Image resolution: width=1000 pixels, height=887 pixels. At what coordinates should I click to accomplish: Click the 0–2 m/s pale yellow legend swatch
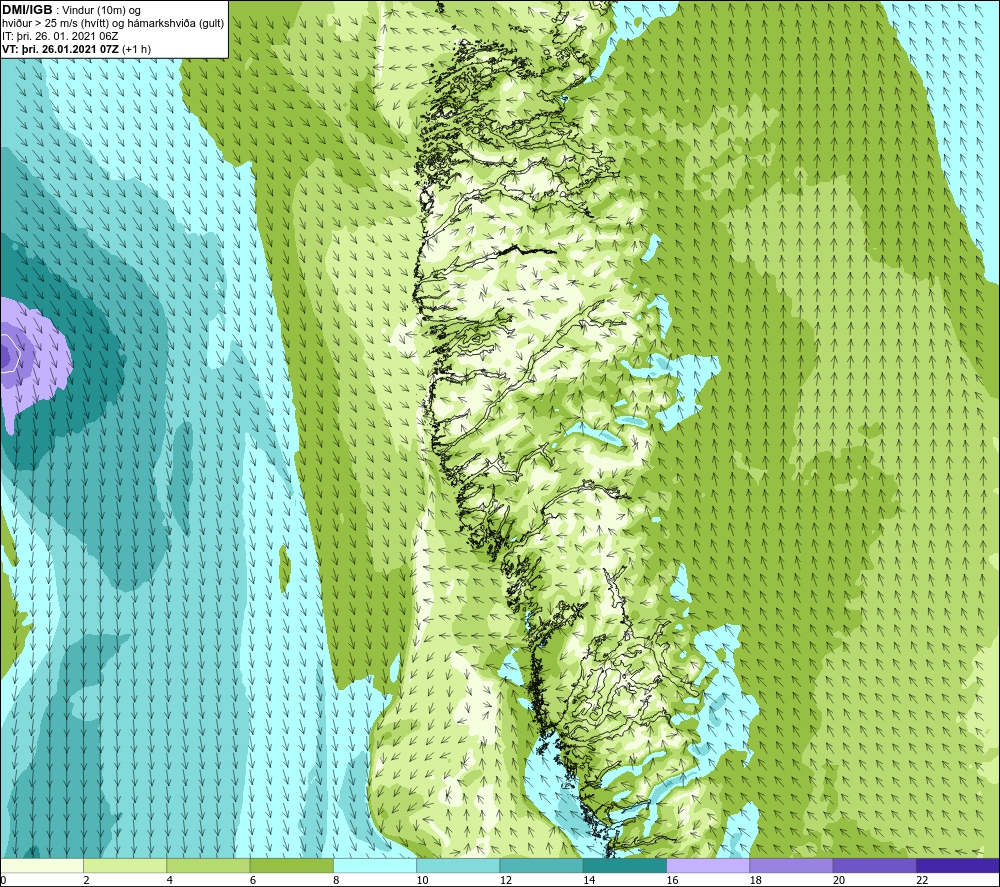(x=42, y=865)
